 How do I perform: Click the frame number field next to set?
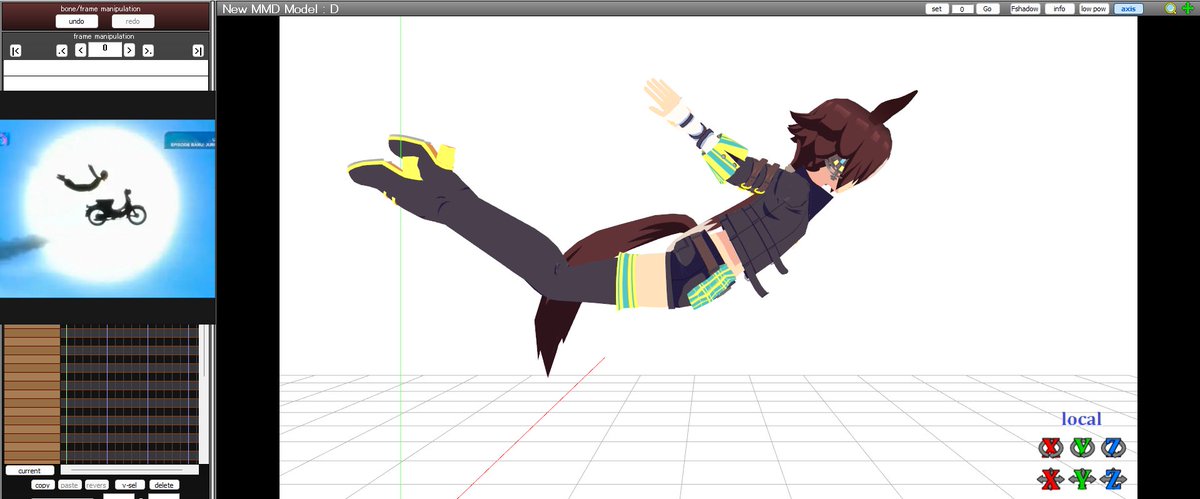pyautogui.click(x=962, y=8)
